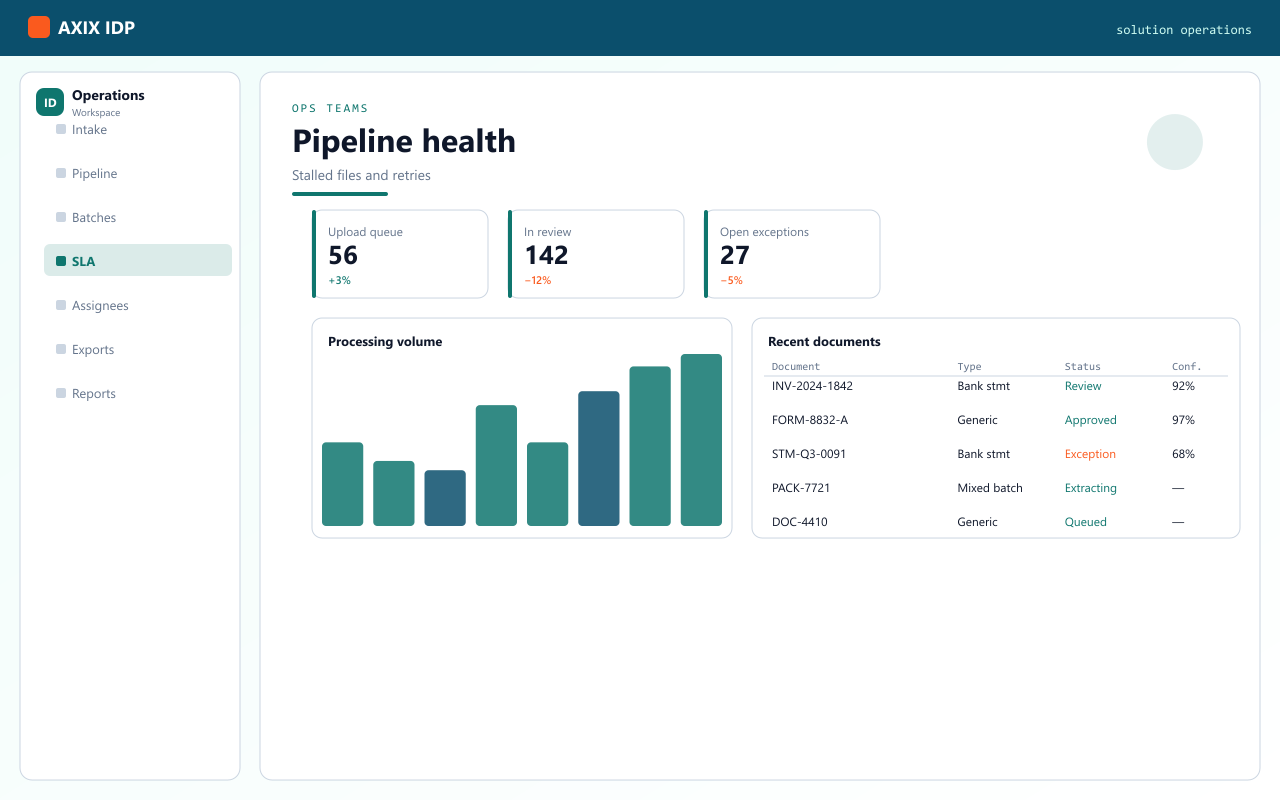This screenshot has height=800, width=1280.
Task: Open document FORM-8832-A
Action: pos(810,420)
